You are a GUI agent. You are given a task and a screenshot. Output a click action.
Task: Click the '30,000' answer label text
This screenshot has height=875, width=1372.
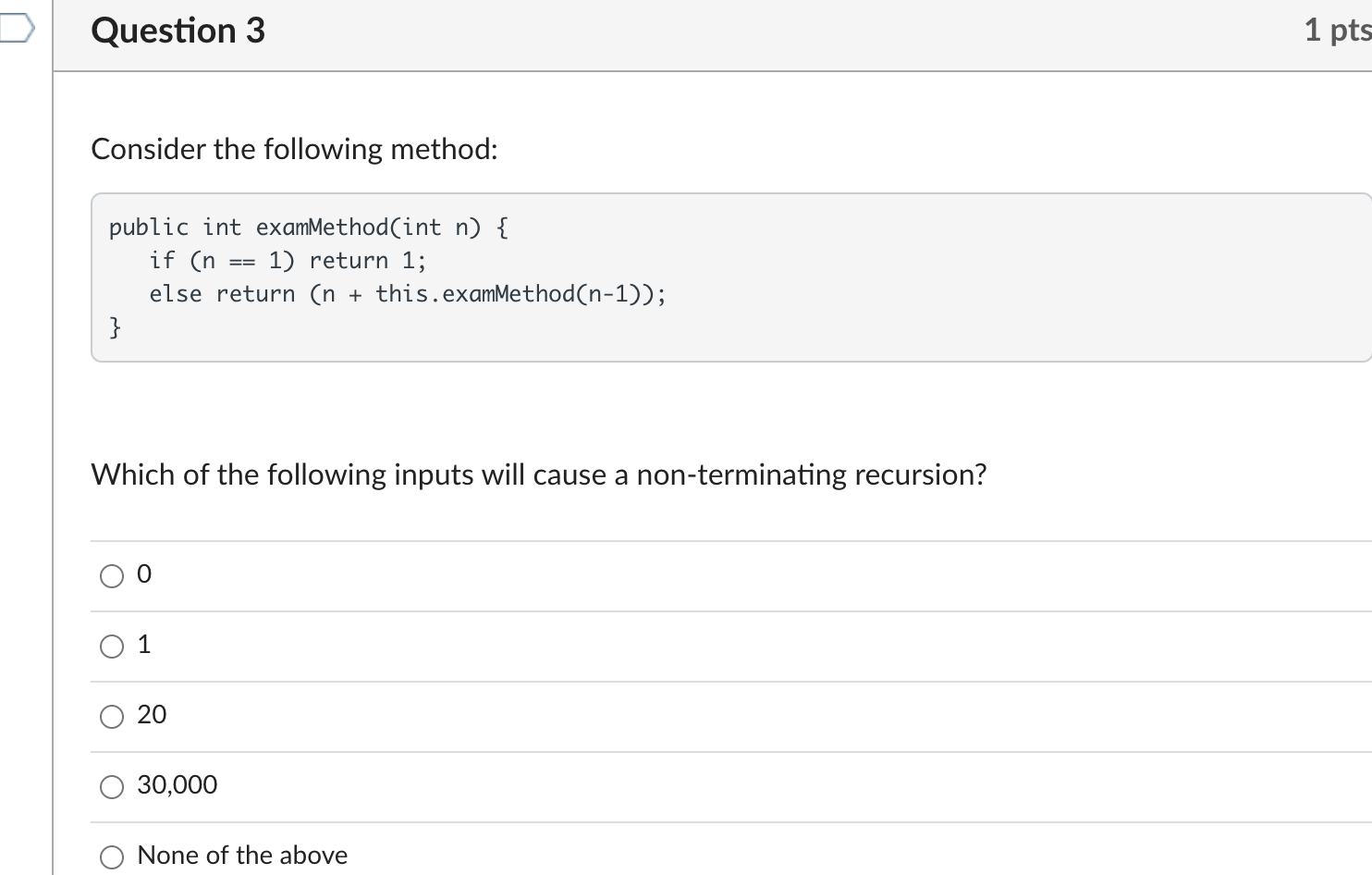click(178, 785)
